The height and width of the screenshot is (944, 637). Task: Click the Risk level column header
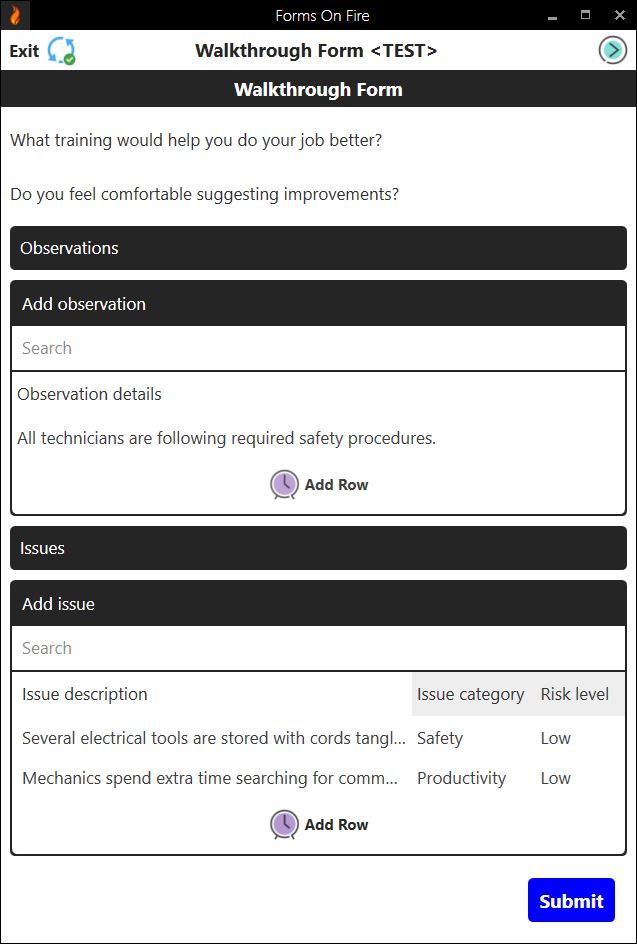point(577,693)
